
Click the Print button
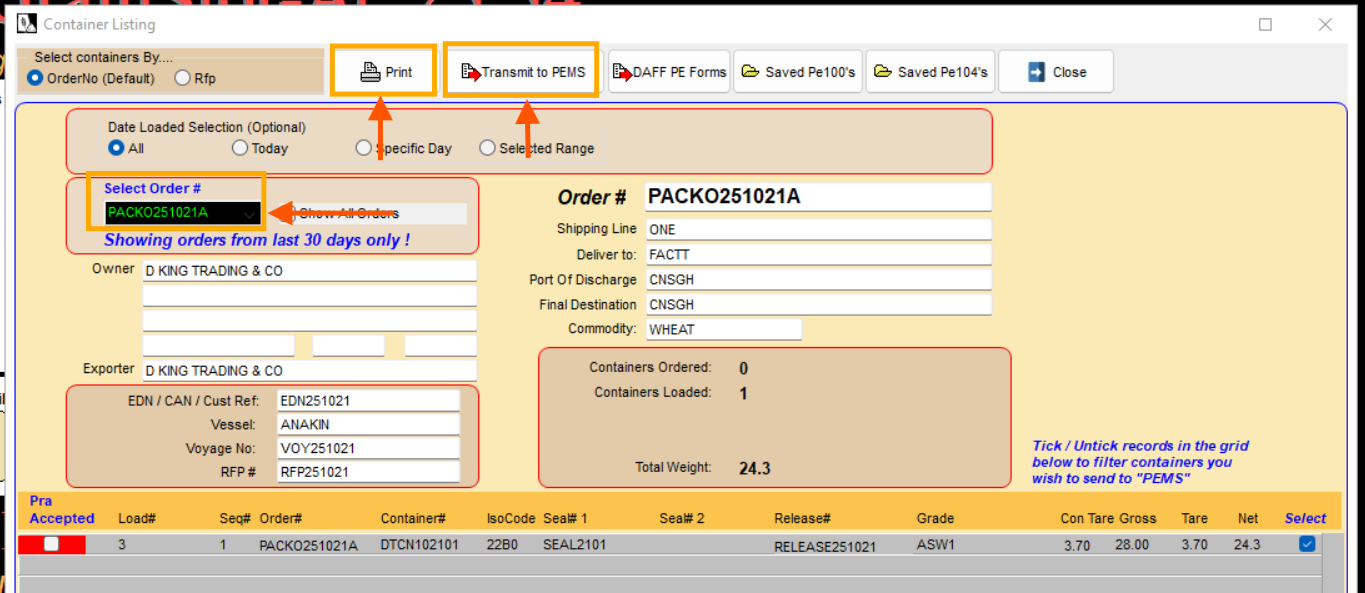384,72
